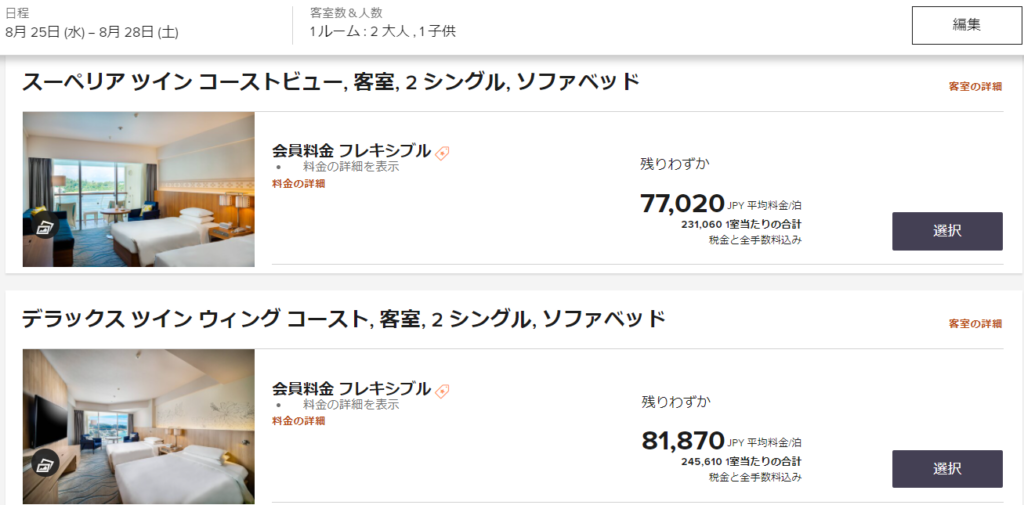
Task: Open 客室の詳細 for Deluxe Twin Wing Coast
Action: [975, 323]
